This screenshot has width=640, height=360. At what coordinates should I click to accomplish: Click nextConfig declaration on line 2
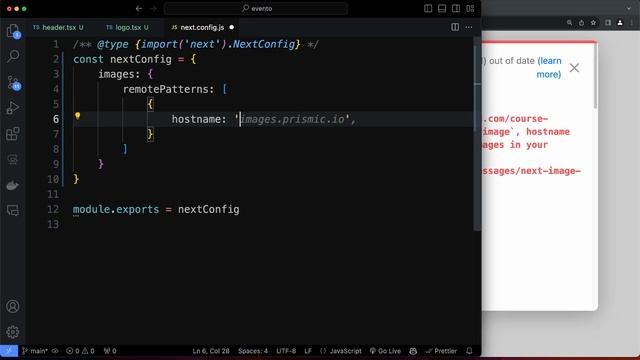141,59
